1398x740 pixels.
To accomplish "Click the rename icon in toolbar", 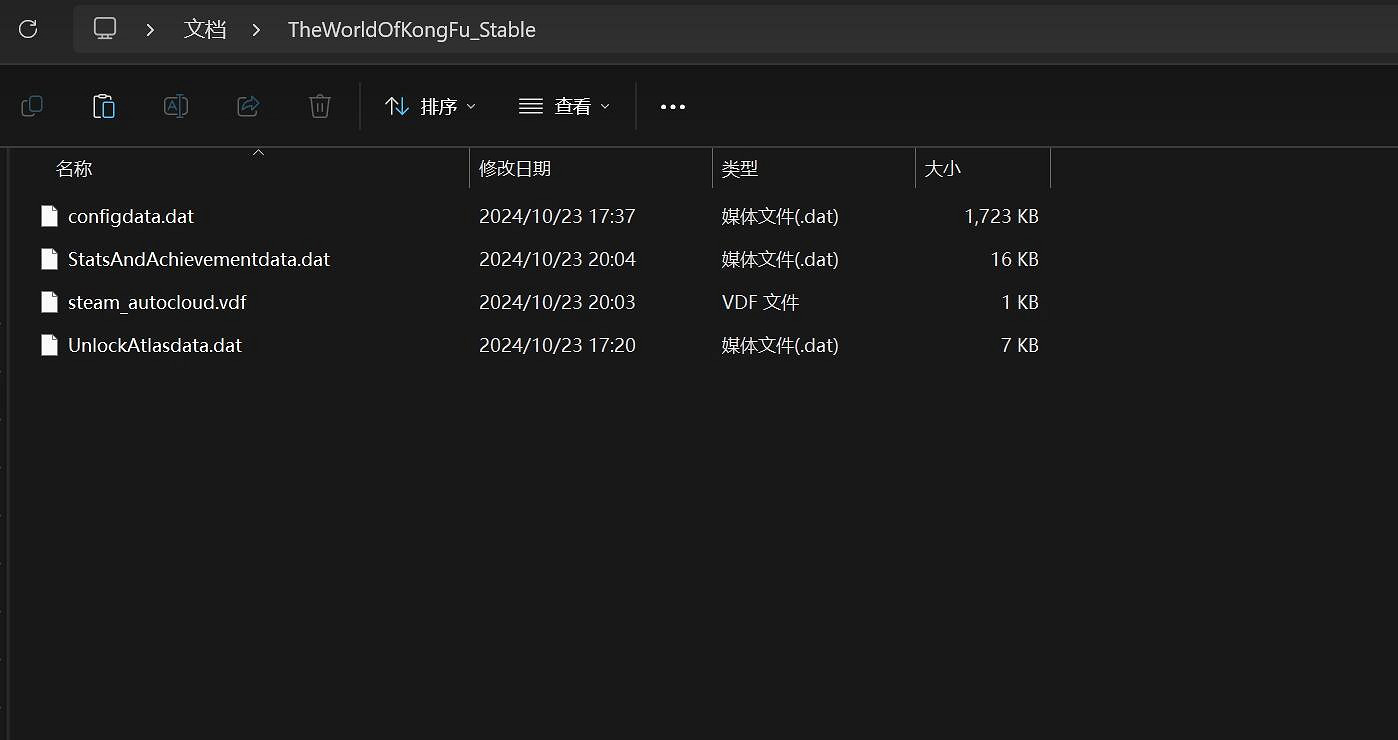I will (176, 106).
